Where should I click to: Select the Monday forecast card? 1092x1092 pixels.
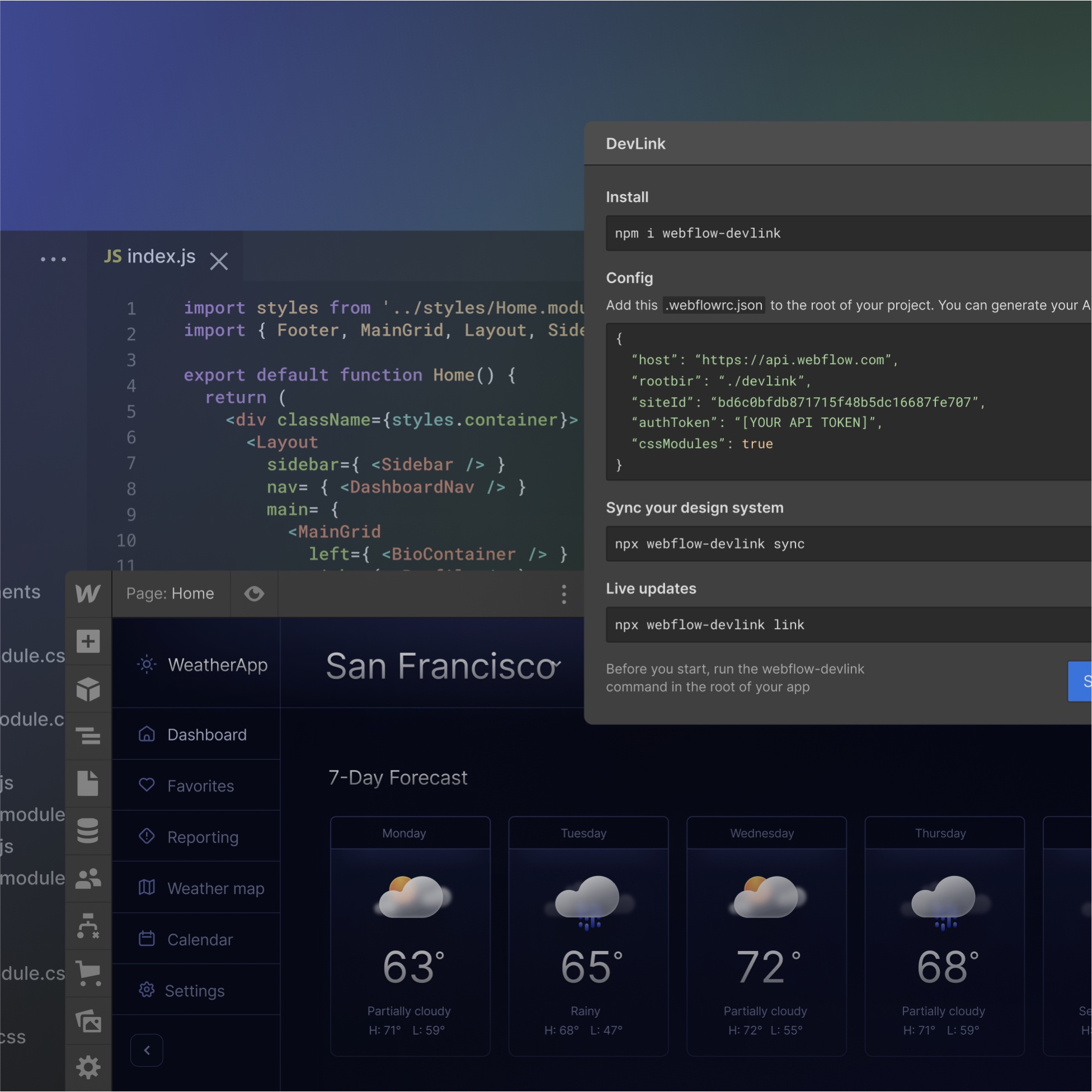(410, 936)
